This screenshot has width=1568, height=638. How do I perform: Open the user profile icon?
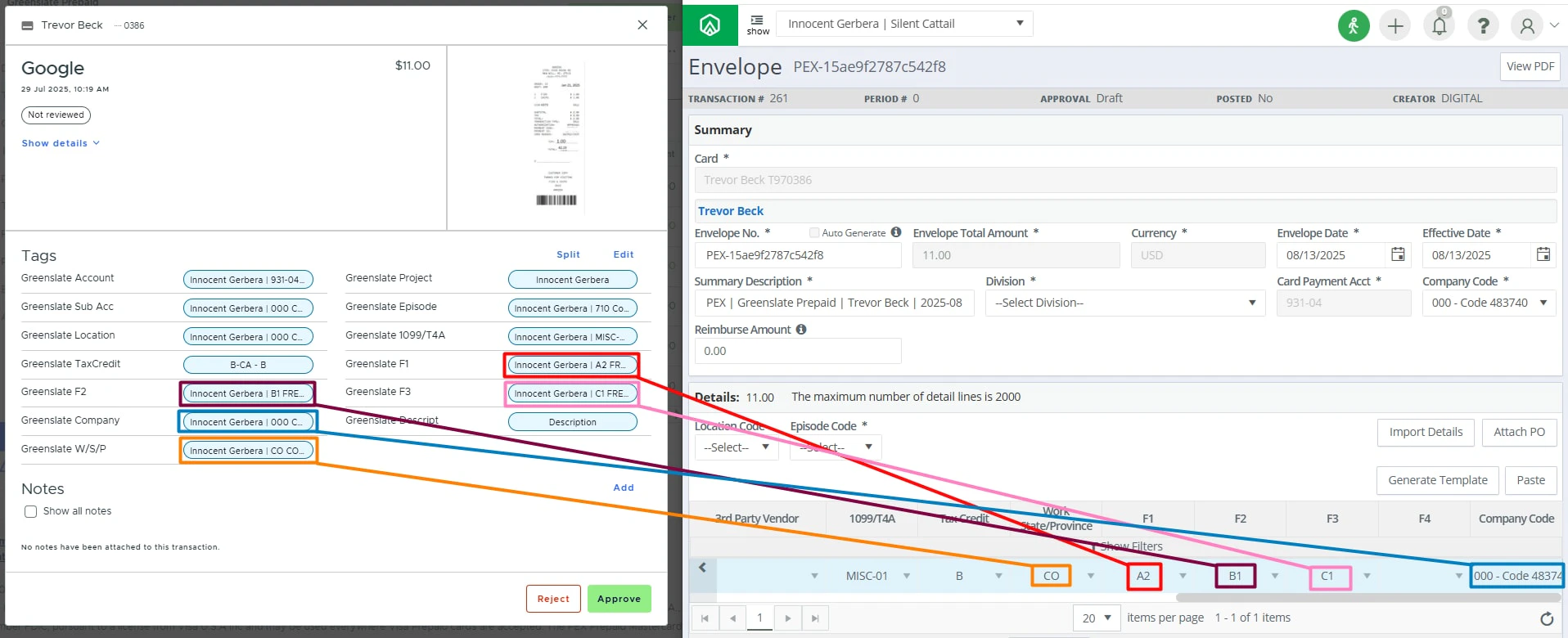coord(1527,26)
